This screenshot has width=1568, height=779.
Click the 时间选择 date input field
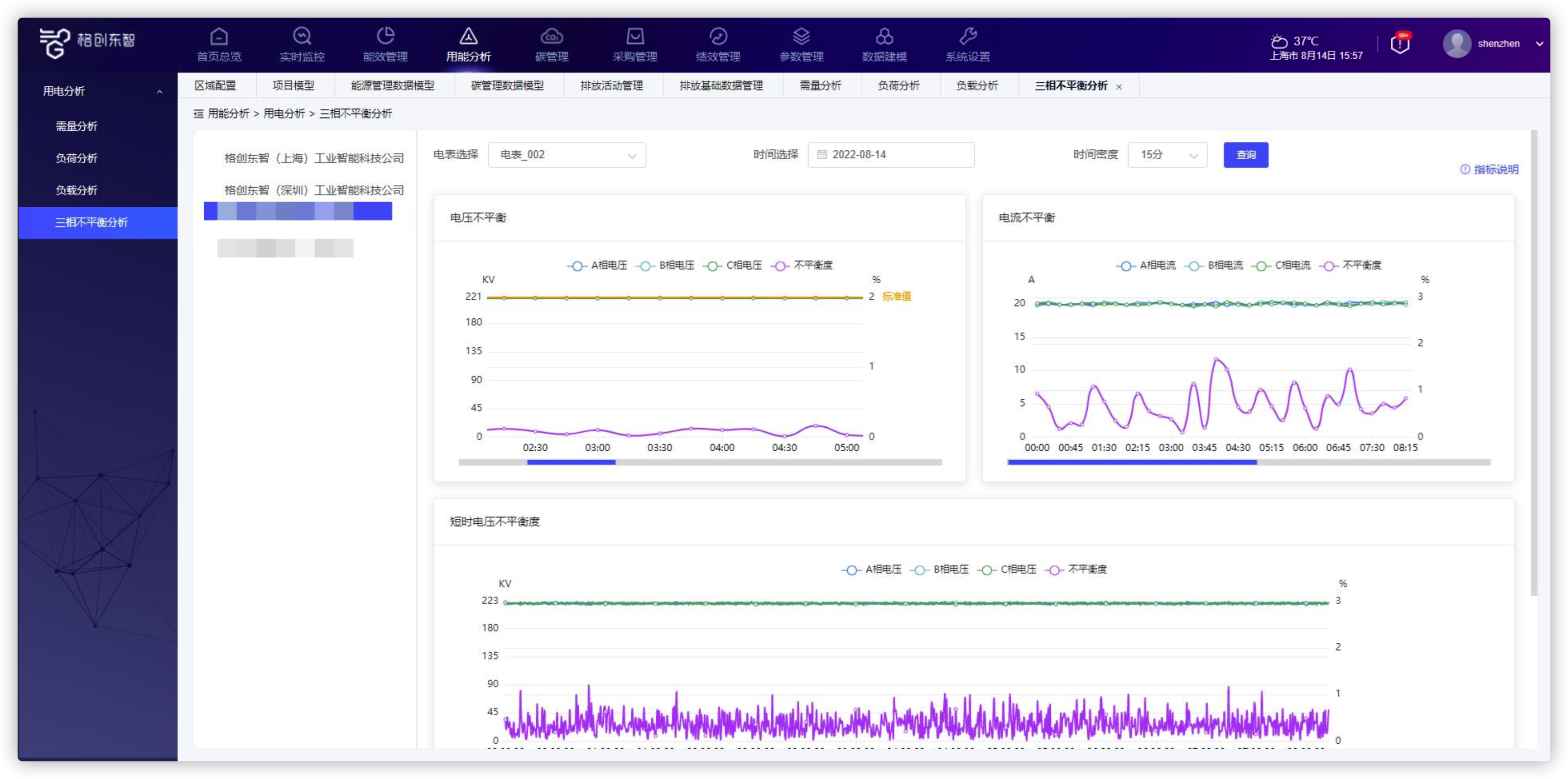point(891,155)
